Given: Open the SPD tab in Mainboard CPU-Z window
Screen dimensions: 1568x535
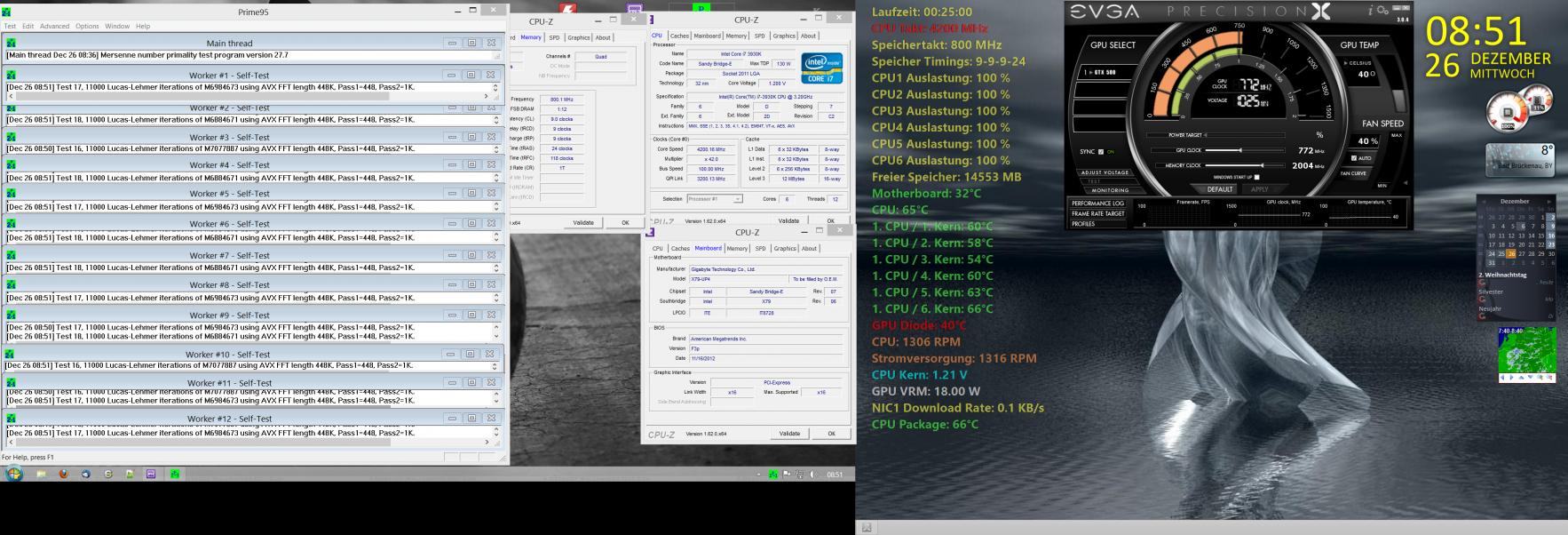Looking at the screenshot, I should 762,249.
